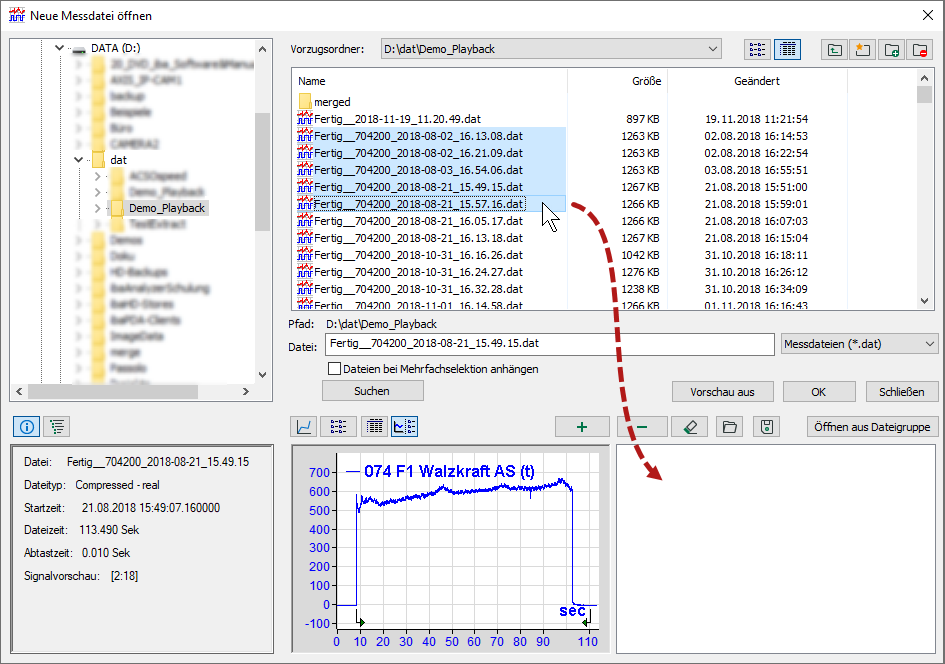Select Demo_Playback in the folder tree
Viewport: 945px width, 664px height.
tap(167, 208)
